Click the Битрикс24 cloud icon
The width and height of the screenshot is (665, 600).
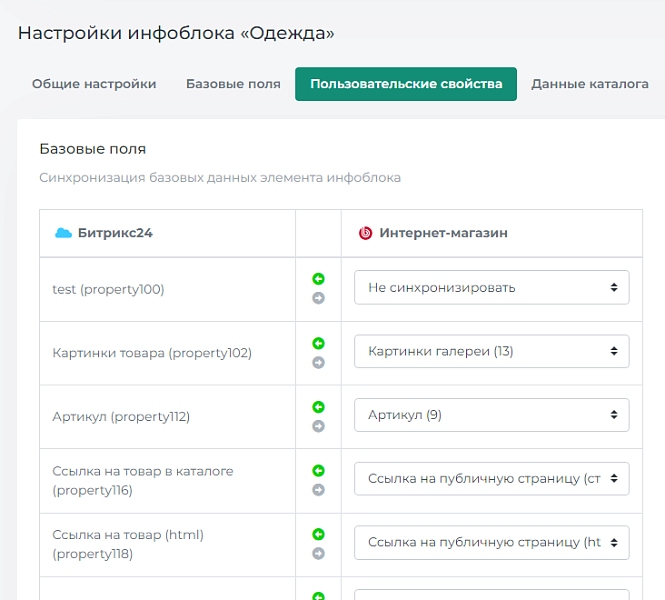tap(63, 233)
